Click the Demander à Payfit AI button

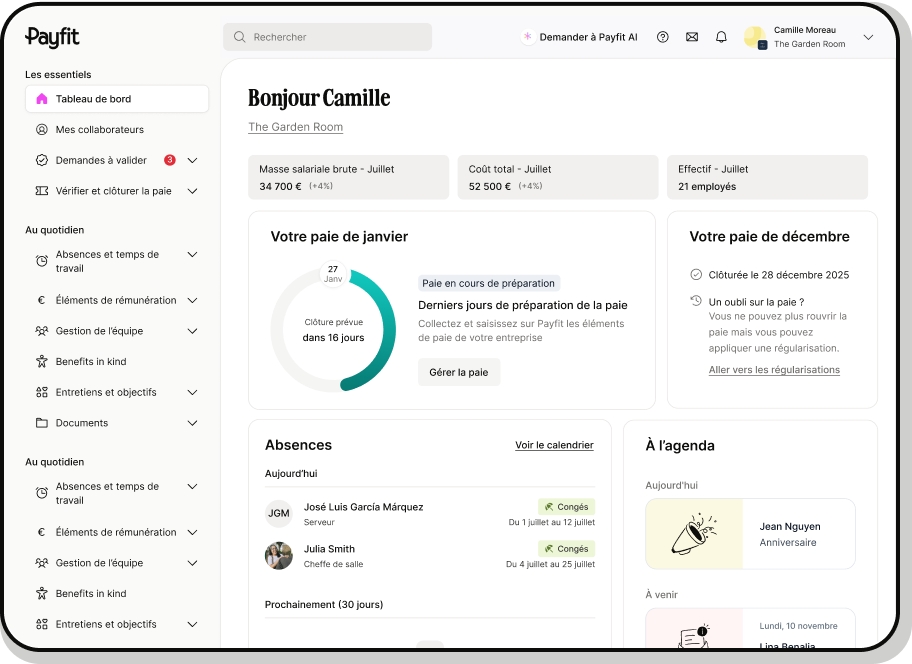coord(580,37)
